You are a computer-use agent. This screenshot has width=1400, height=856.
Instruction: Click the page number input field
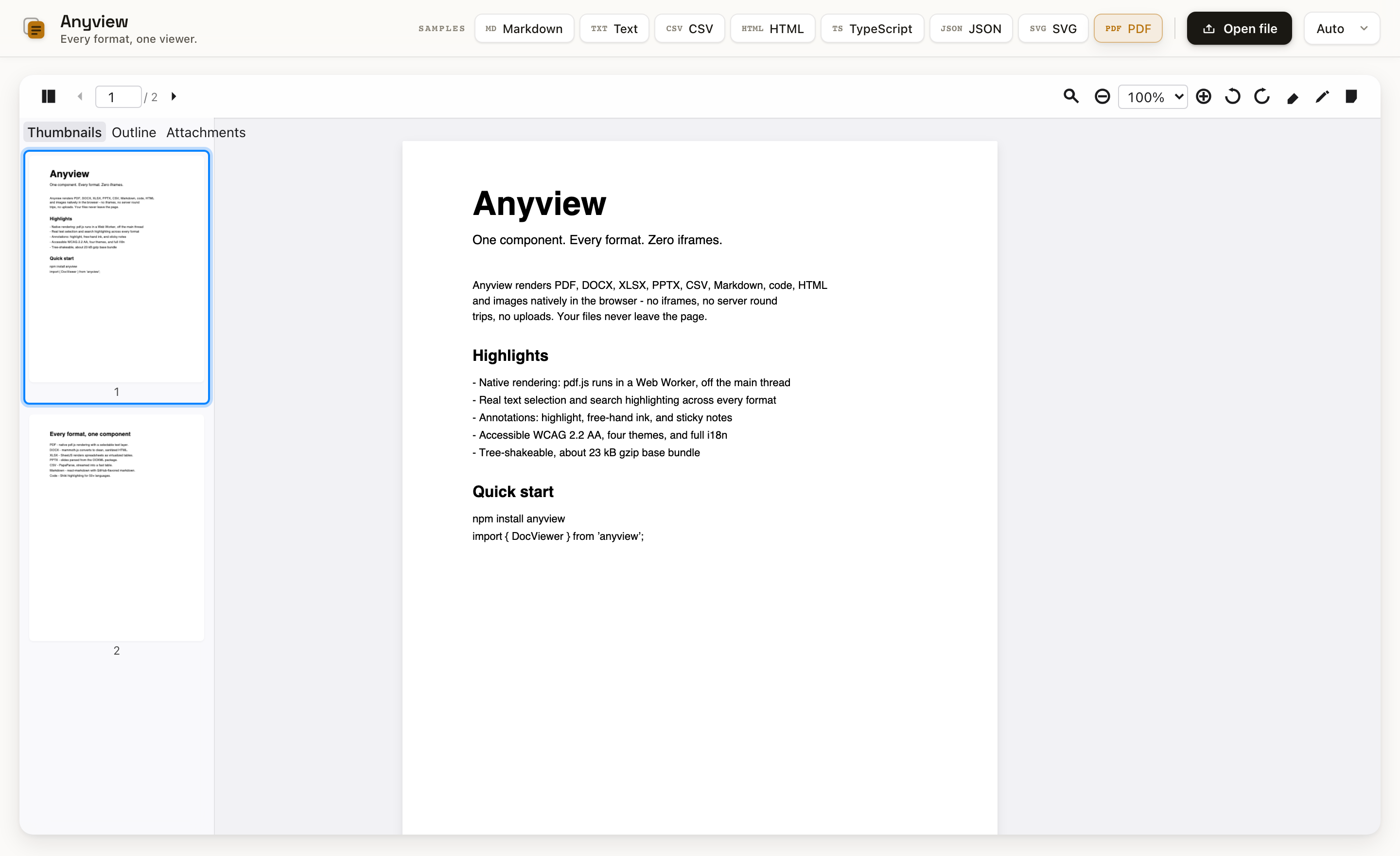(118, 97)
